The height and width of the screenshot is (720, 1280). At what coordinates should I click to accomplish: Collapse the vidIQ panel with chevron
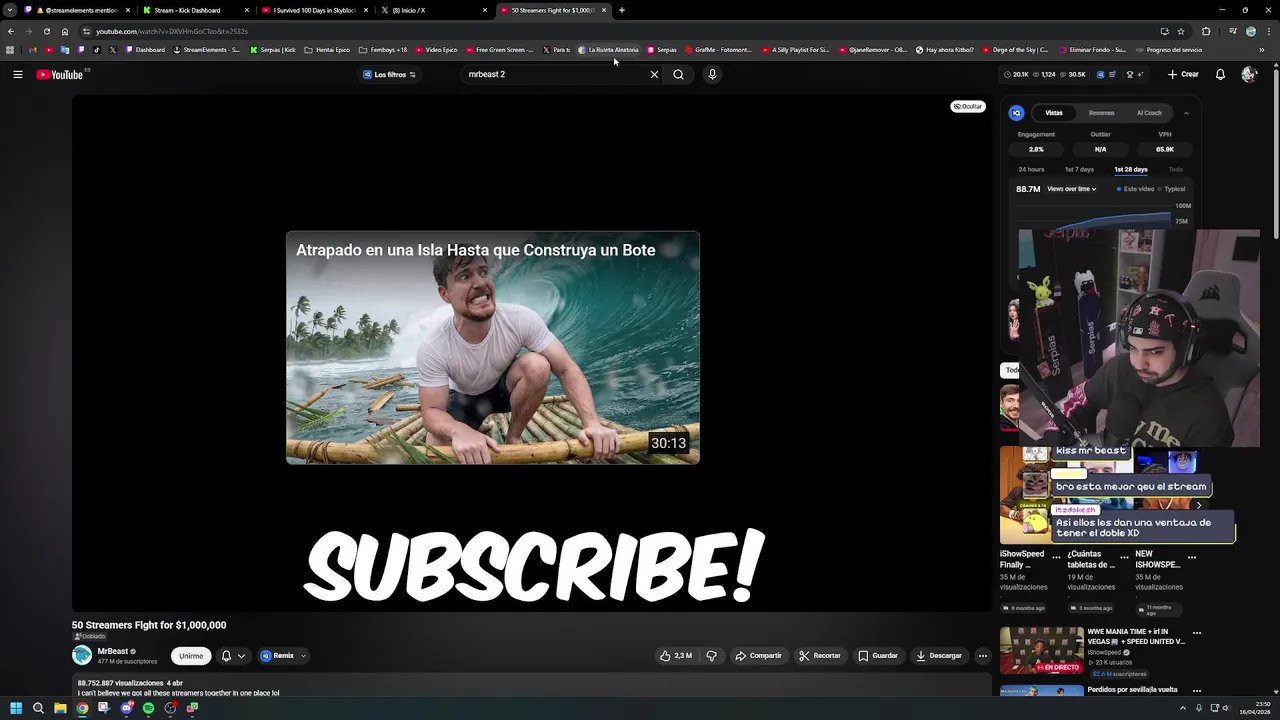(1186, 113)
